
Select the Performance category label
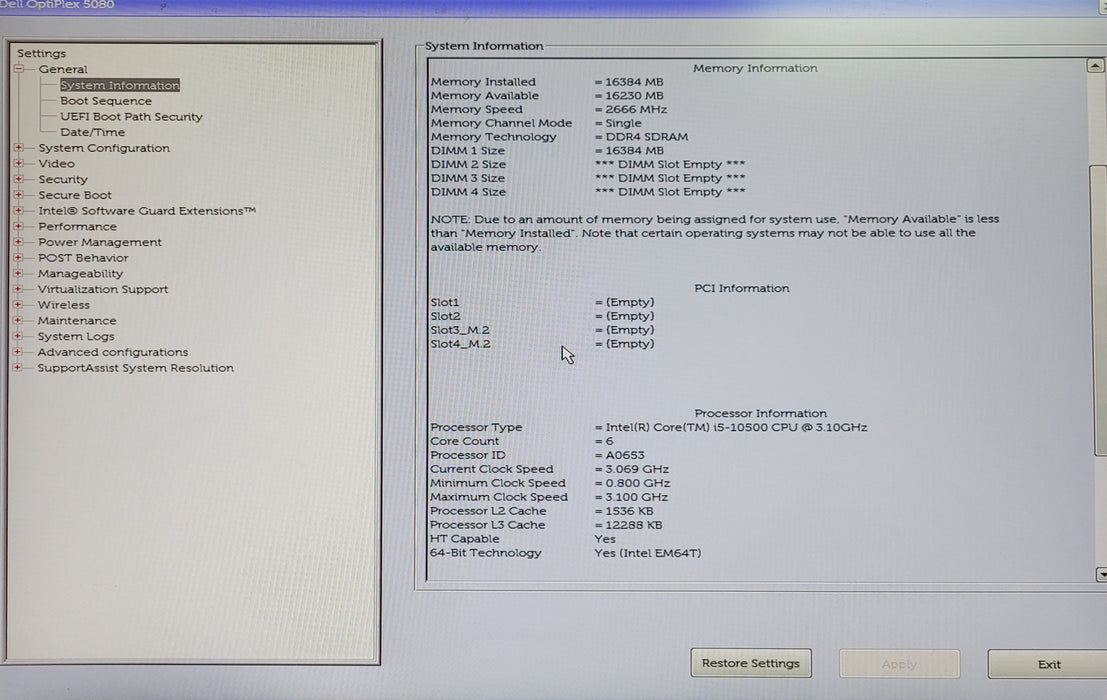tap(78, 227)
